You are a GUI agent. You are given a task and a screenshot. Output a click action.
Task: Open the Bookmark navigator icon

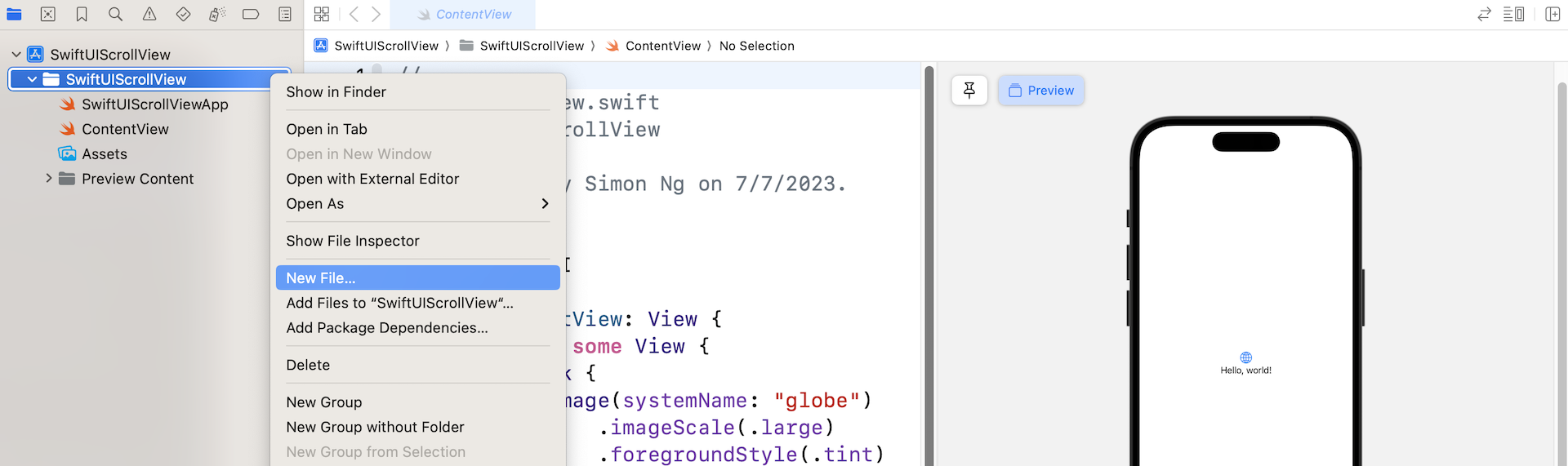[x=82, y=14]
